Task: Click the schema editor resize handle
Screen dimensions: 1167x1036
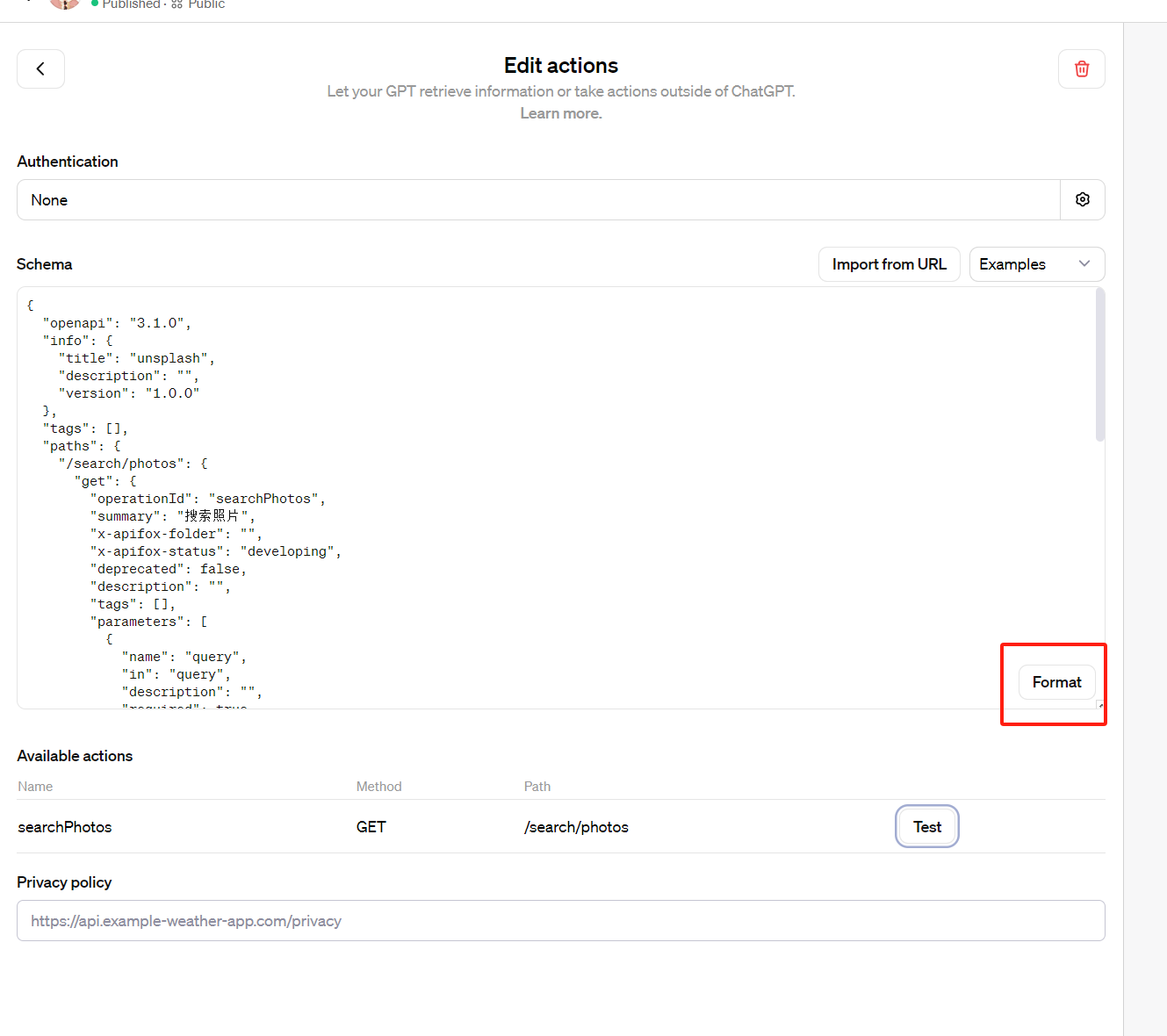Action: (1100, 704)
